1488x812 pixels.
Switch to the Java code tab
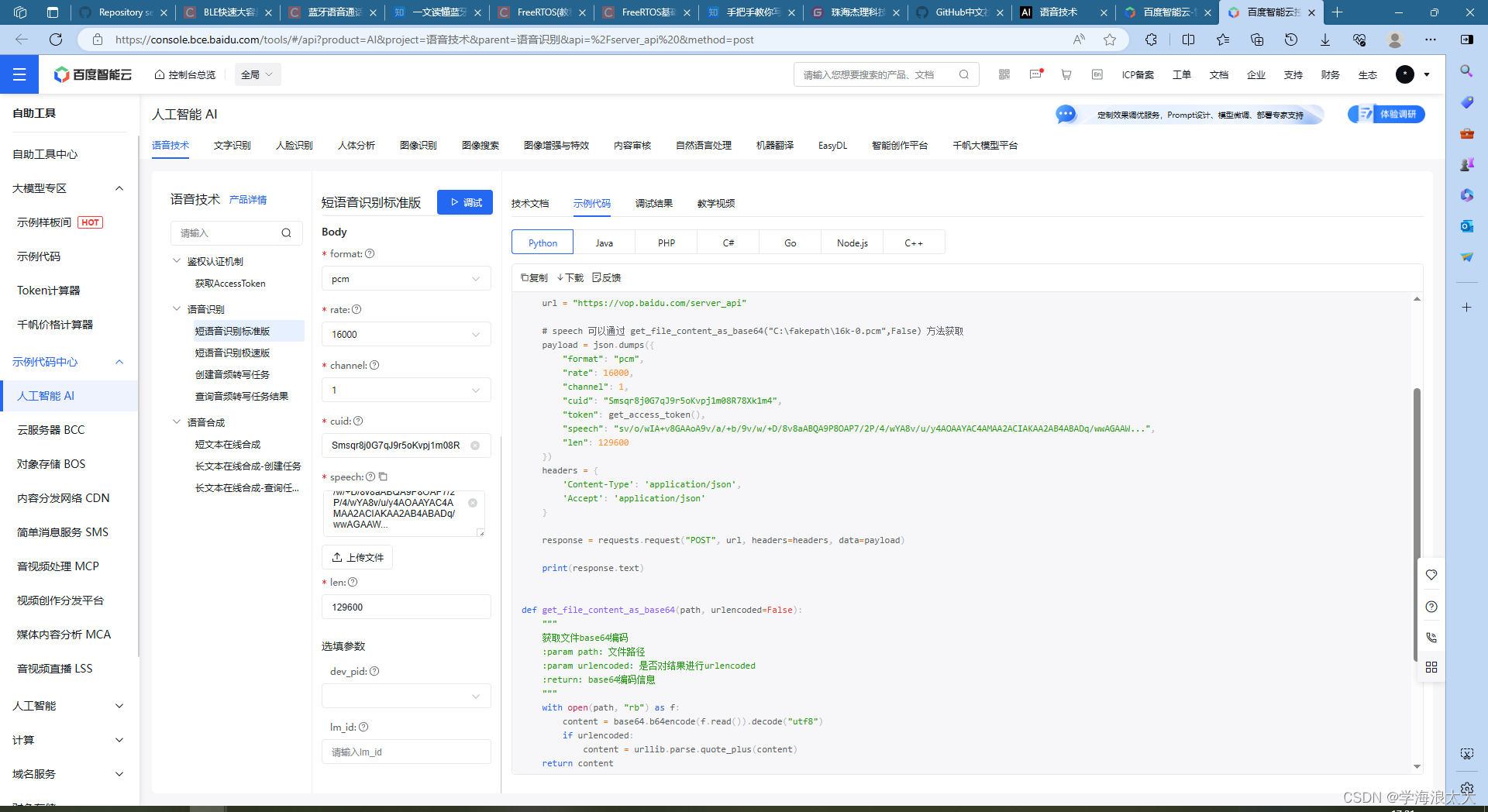point(604,243)
